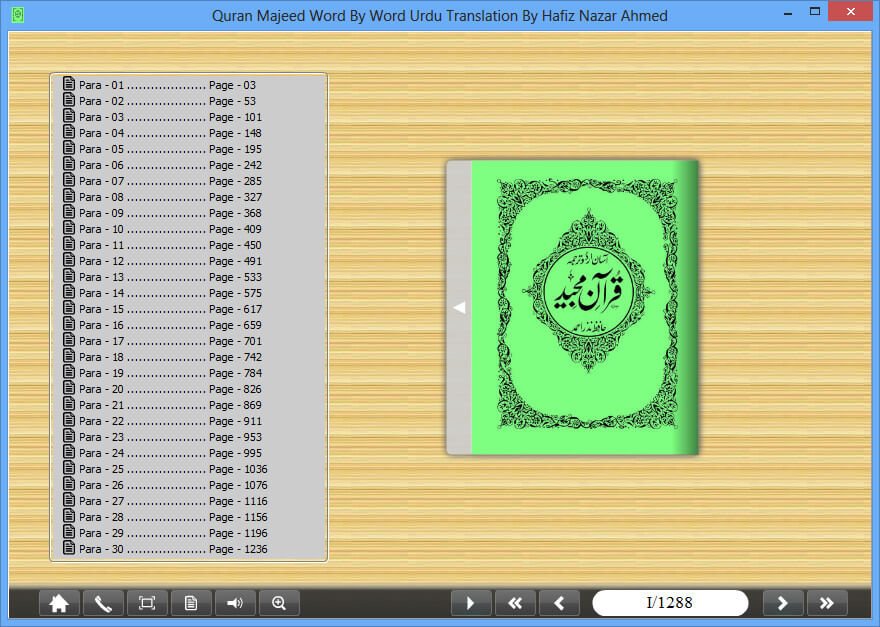Viewport: 880px width, 627px height.
Task: Open Para - 10 Page - 409 entry
Action: (162, 229)
